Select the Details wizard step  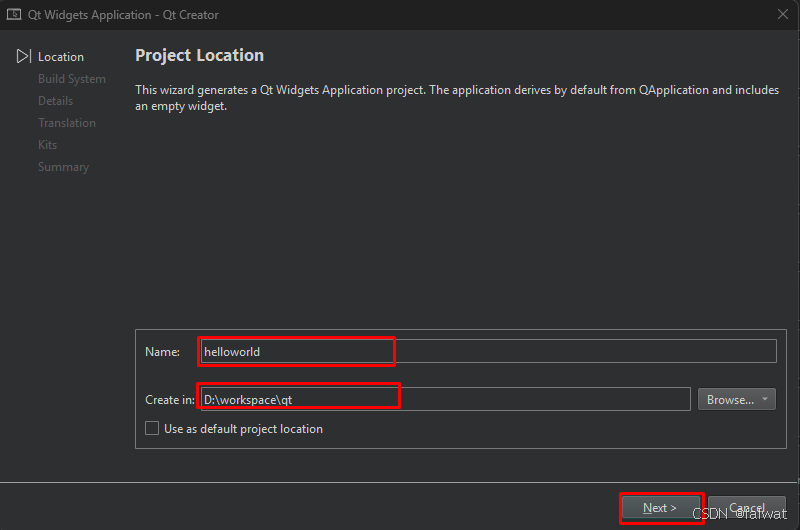56,101
